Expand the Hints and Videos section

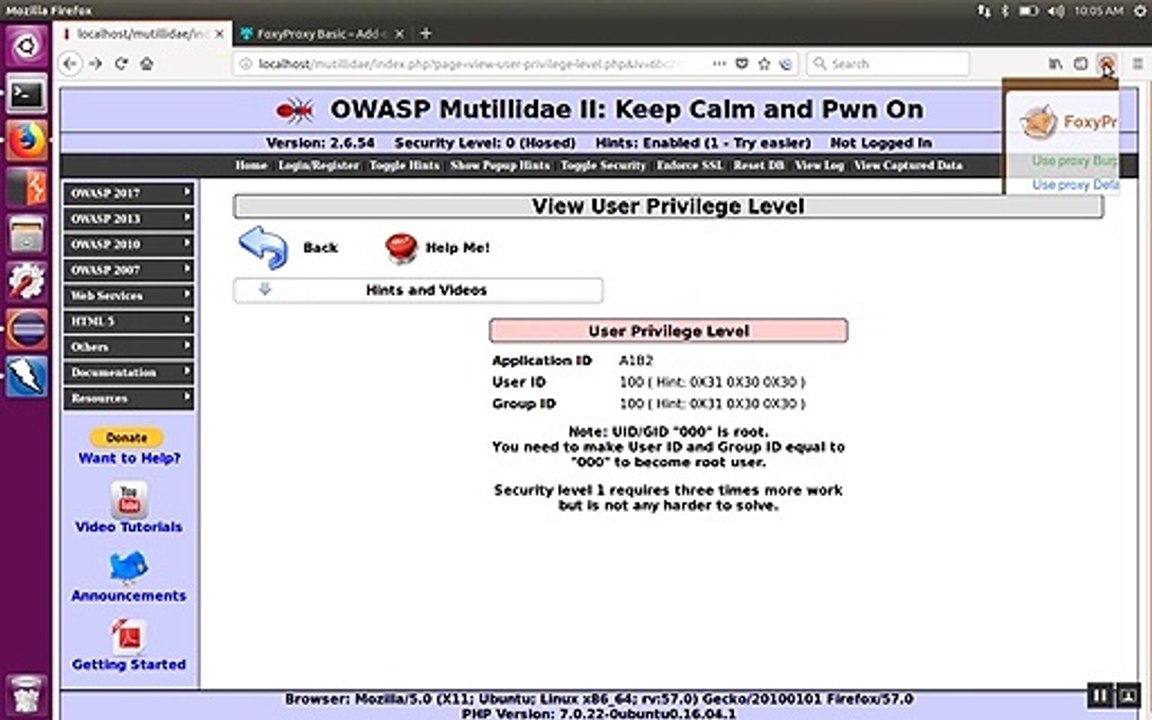(x=418, y=290)
